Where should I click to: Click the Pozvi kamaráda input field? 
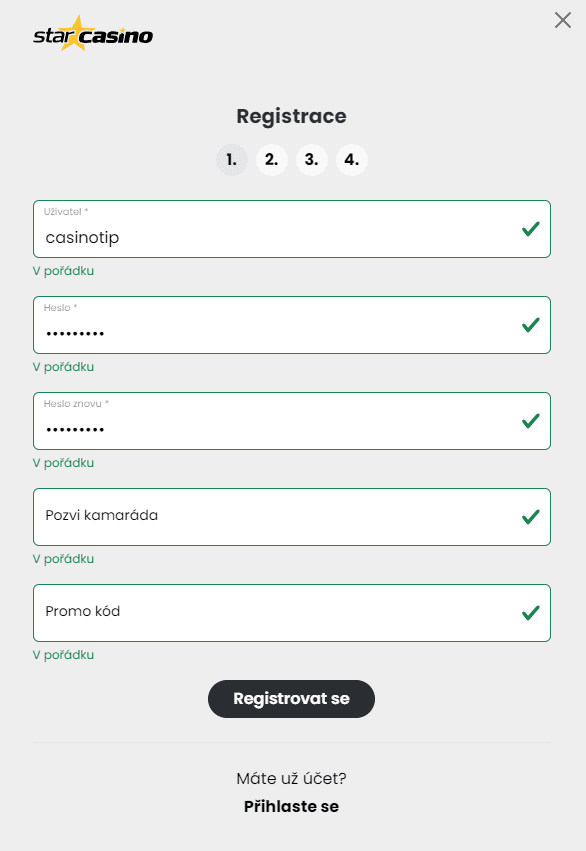click(250, 516)
